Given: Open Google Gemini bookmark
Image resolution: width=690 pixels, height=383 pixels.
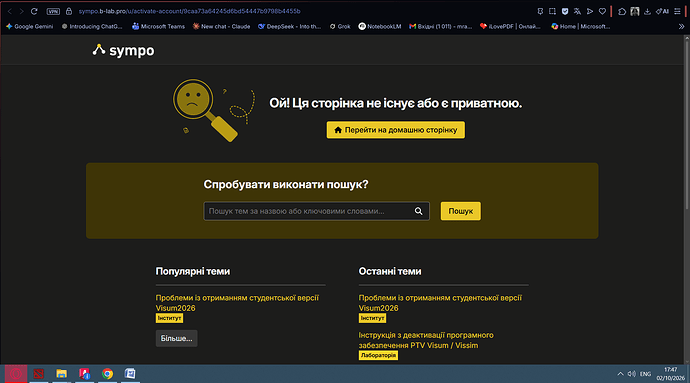Looking at the screenshot, I should coord(29,26).
